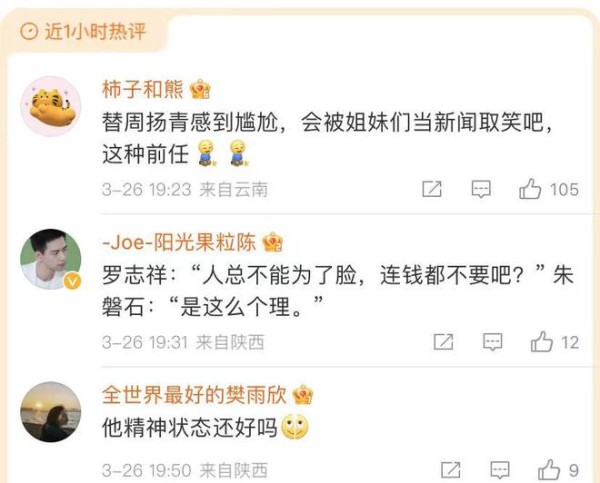This screenshot has height=483, width=600.
Task: Open replies on 柿子和熊's comment
Action: (481, 189)
